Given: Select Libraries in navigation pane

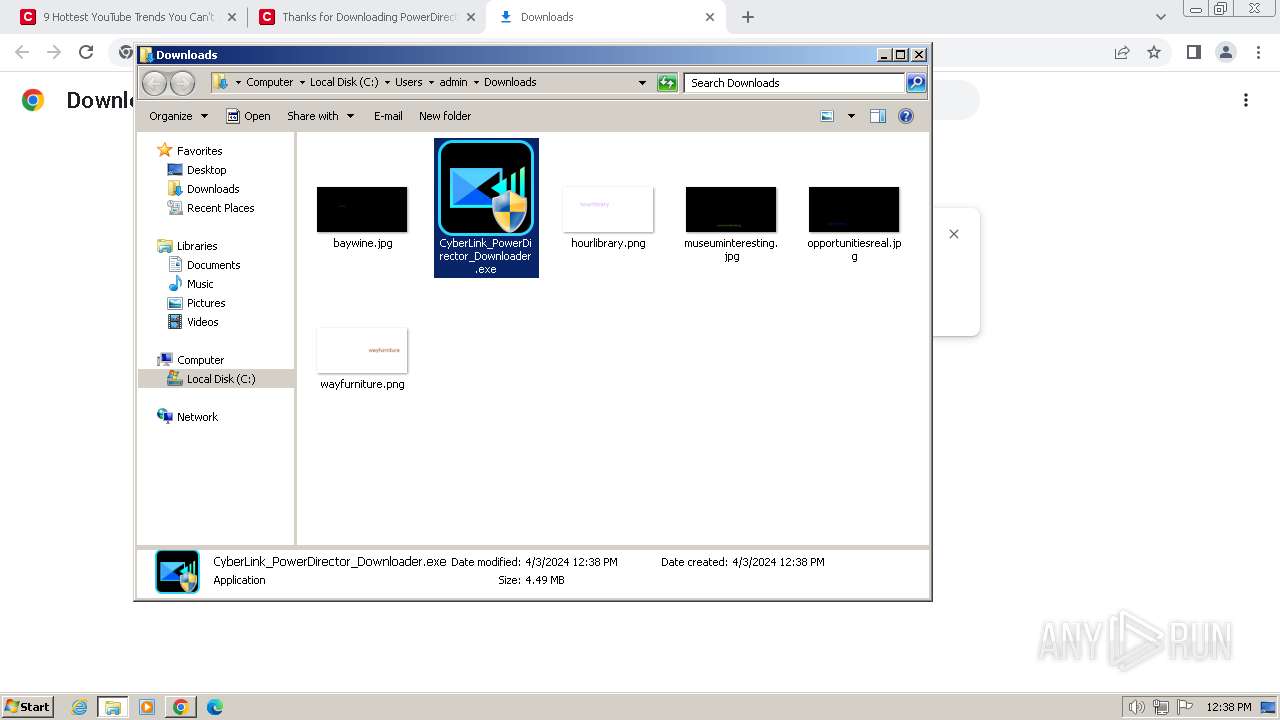Looking at the screenshot, I should [x=197, y=246].
